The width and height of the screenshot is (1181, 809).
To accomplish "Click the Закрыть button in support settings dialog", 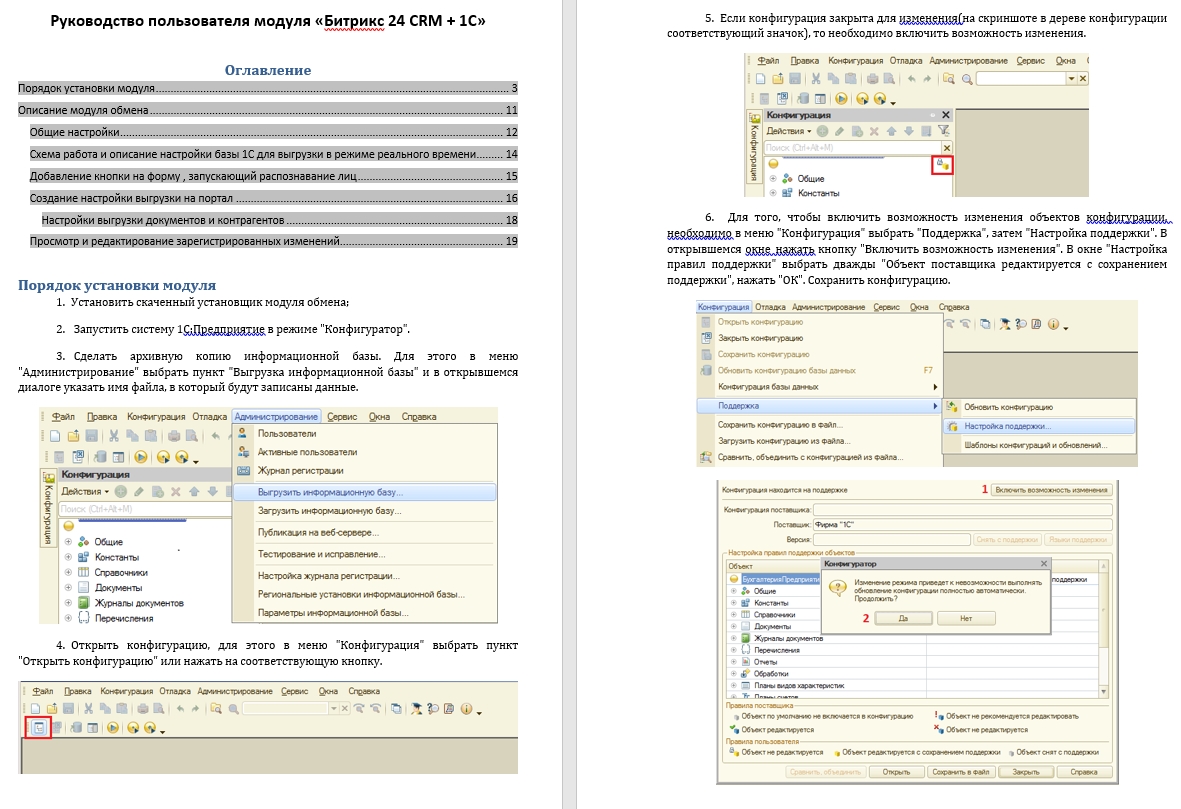I will point(1026,772).
